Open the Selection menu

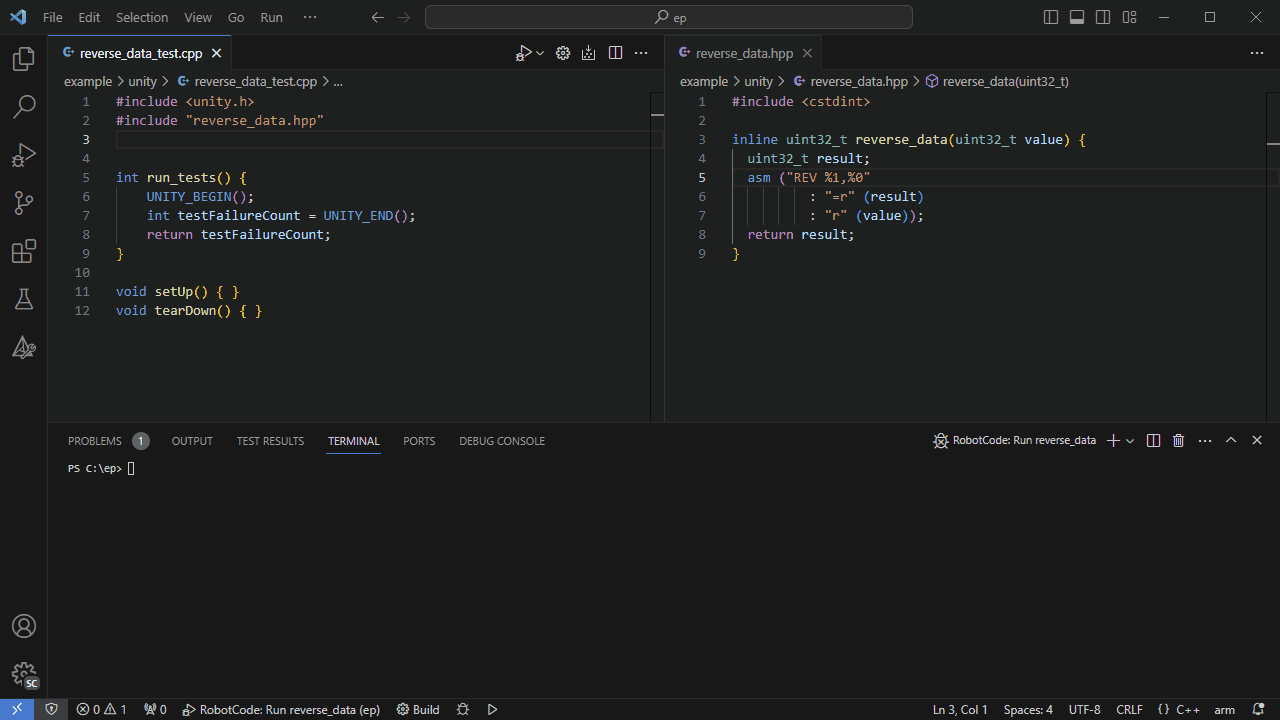coord(142,17)
